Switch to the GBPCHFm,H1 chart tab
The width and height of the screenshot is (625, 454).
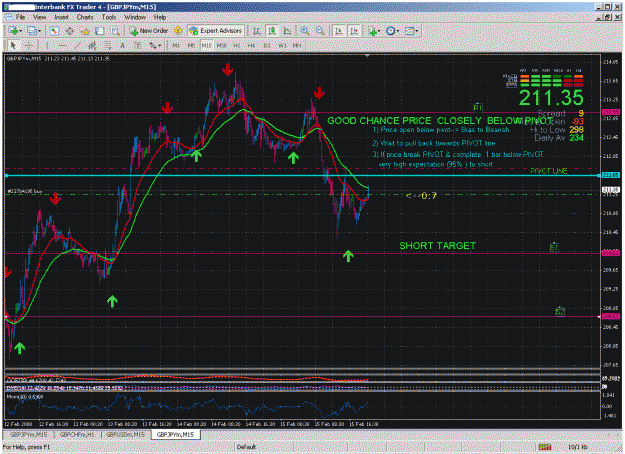pos(77,434)
